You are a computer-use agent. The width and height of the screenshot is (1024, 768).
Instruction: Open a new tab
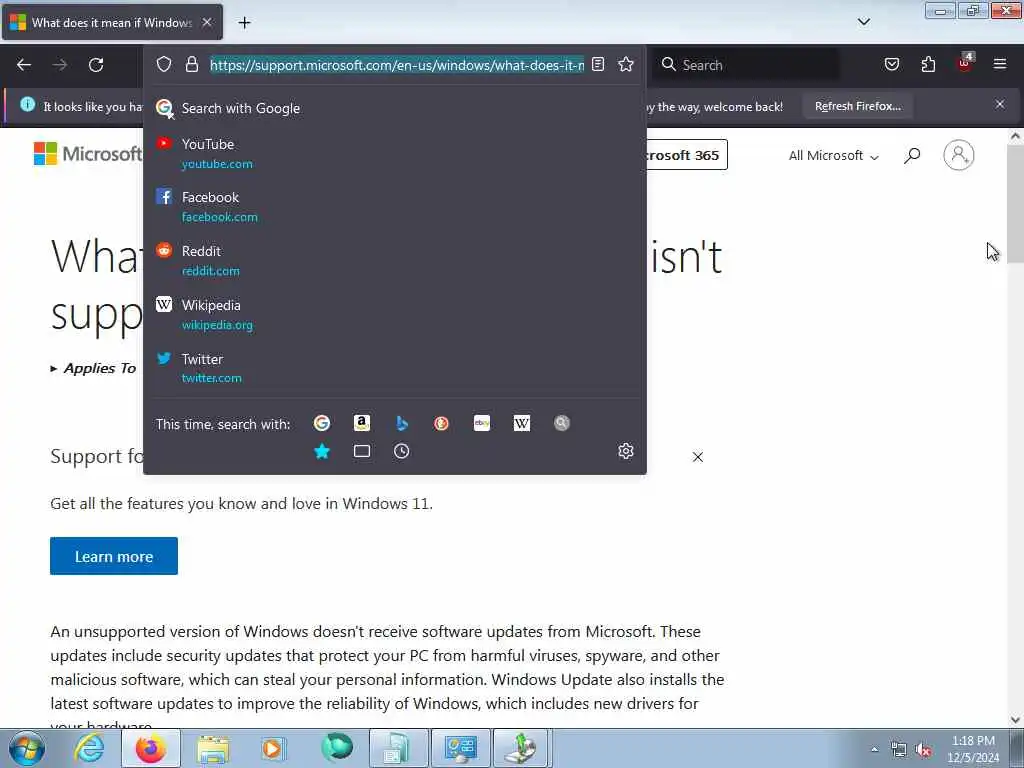tap(244, 23)
